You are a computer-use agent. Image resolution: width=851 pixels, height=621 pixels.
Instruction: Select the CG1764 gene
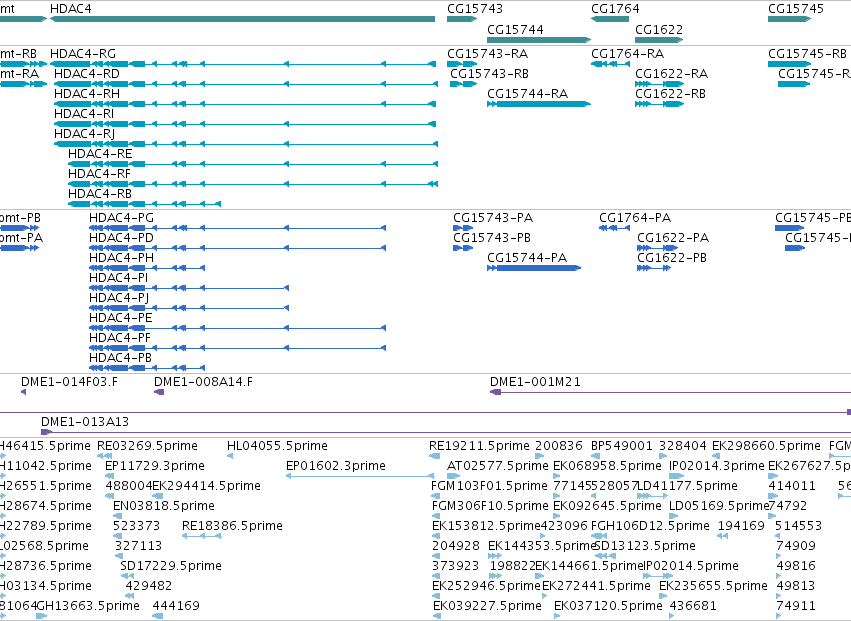(x=610, y=19)
